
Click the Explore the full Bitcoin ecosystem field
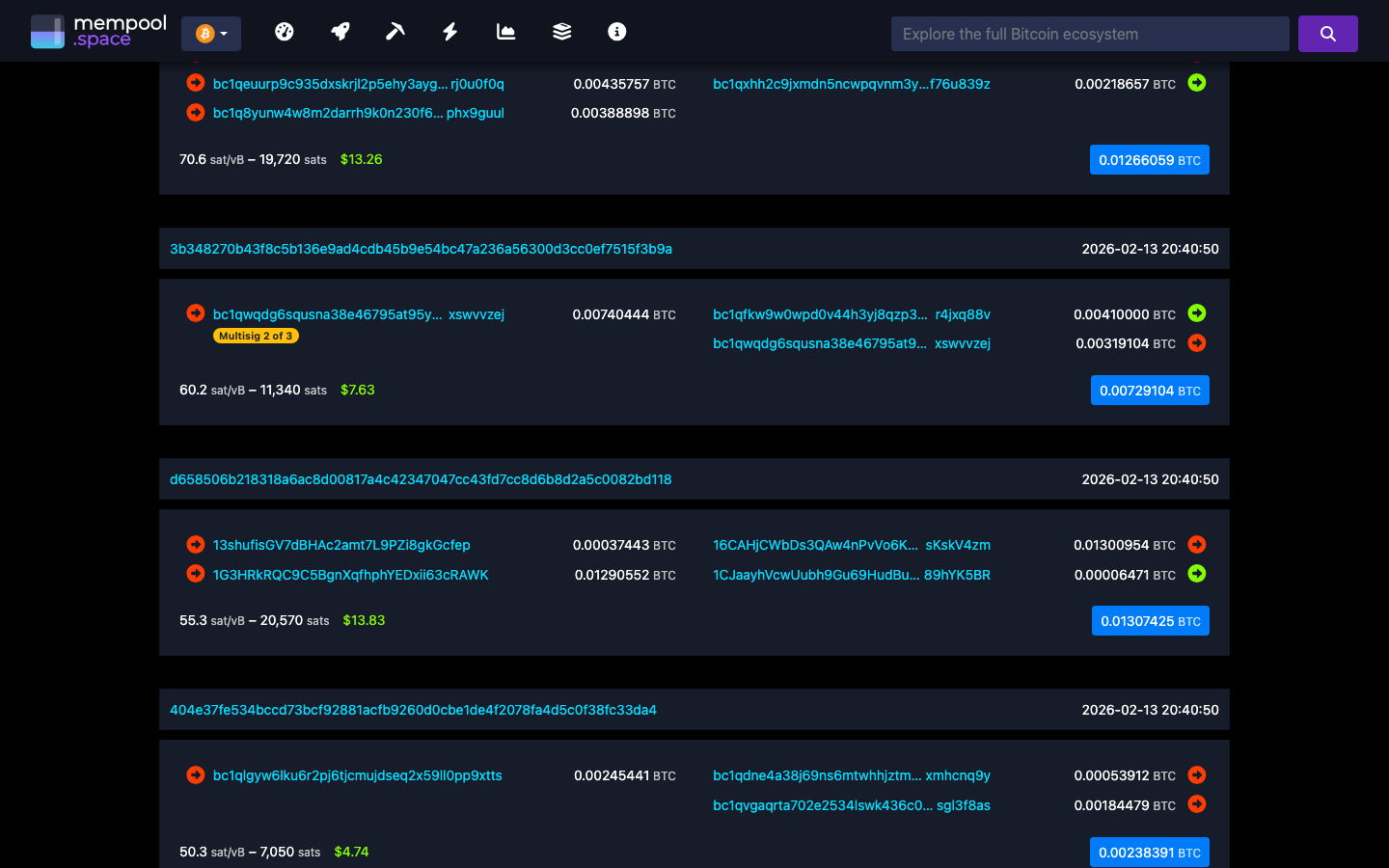point(1089,33)
